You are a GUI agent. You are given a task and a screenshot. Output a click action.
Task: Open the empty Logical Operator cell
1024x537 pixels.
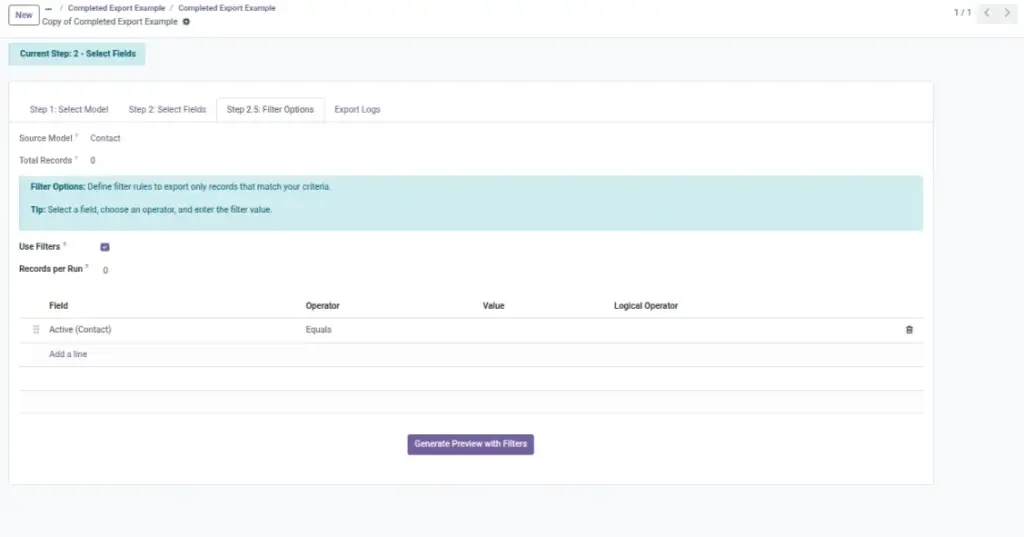(x=751, y=330)
